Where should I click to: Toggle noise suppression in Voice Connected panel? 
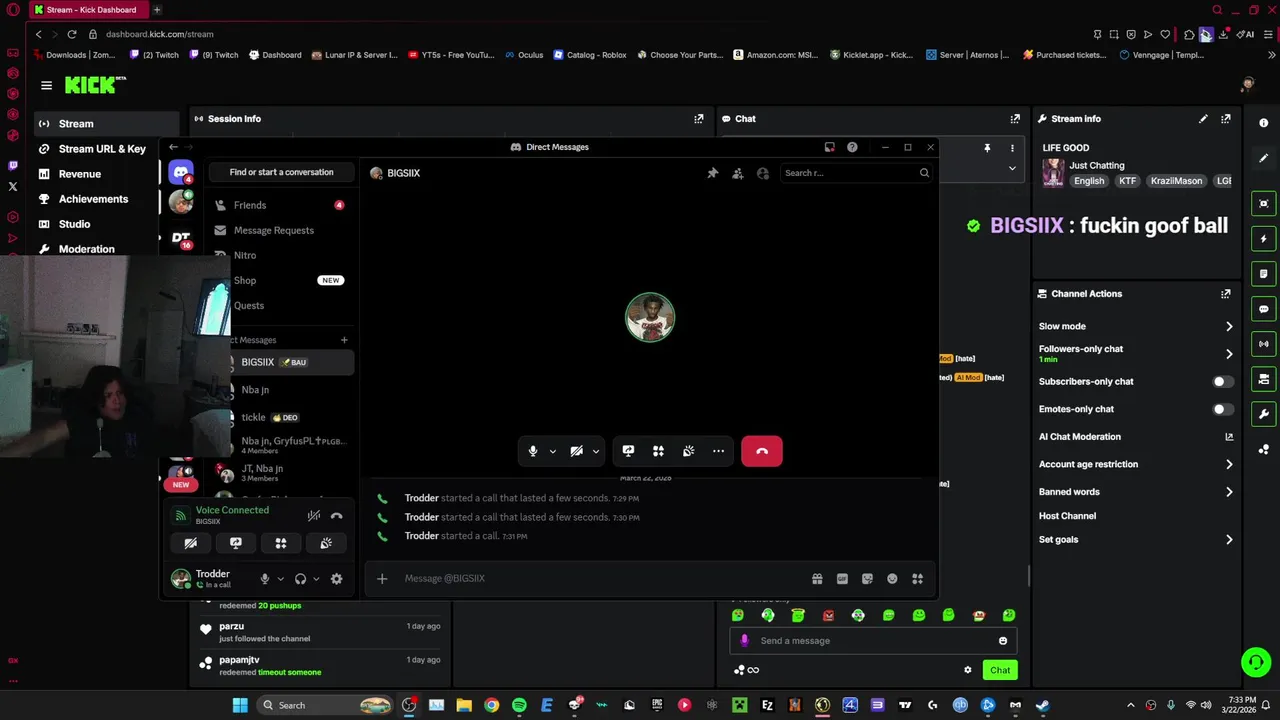314,515
